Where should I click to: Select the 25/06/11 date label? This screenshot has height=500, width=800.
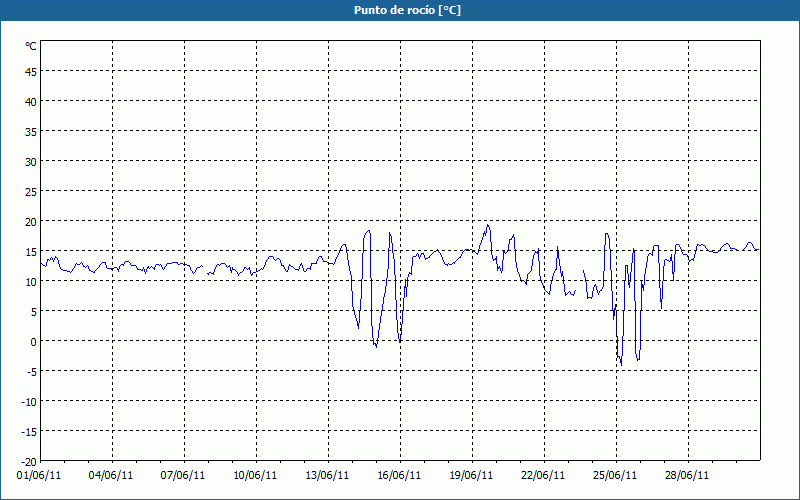[x=615, y=476]
